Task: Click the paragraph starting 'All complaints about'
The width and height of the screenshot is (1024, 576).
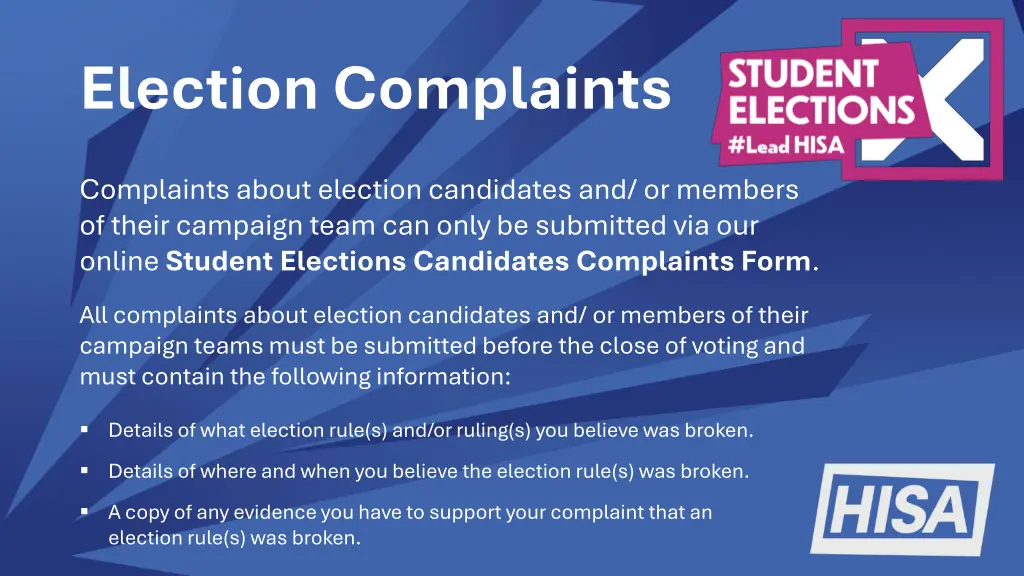Action: click(x=443, y=346)
